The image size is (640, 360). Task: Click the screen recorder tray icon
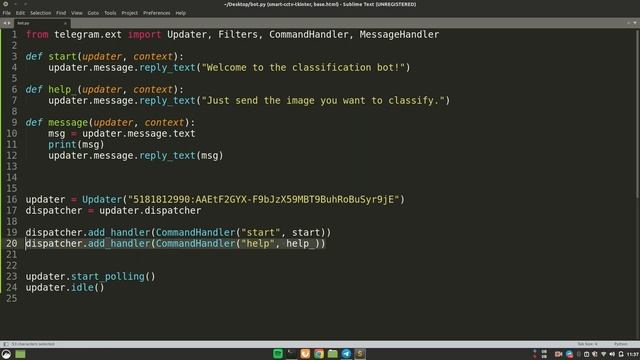pos(558,354)
